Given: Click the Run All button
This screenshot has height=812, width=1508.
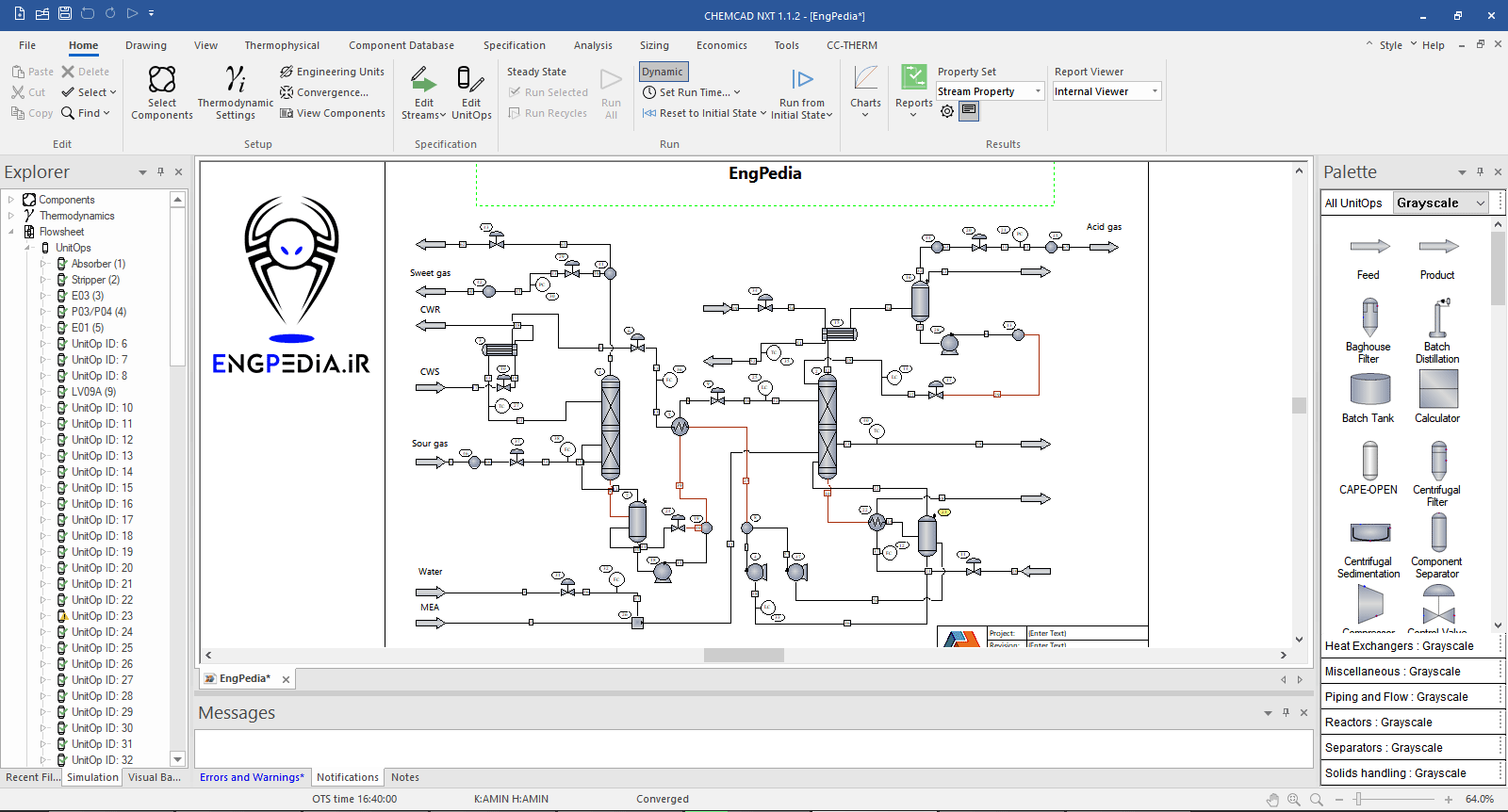Looking at the screenshot, I should click(x=611, y=93).
